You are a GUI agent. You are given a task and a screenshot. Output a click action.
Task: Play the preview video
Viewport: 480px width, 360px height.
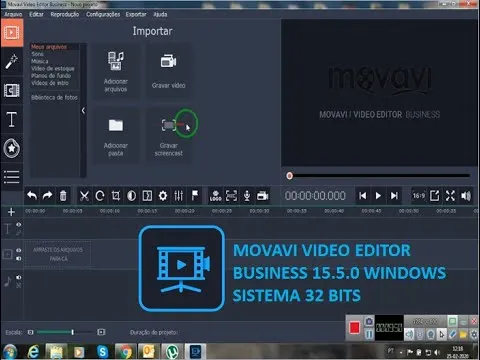[x=378, y=196]
